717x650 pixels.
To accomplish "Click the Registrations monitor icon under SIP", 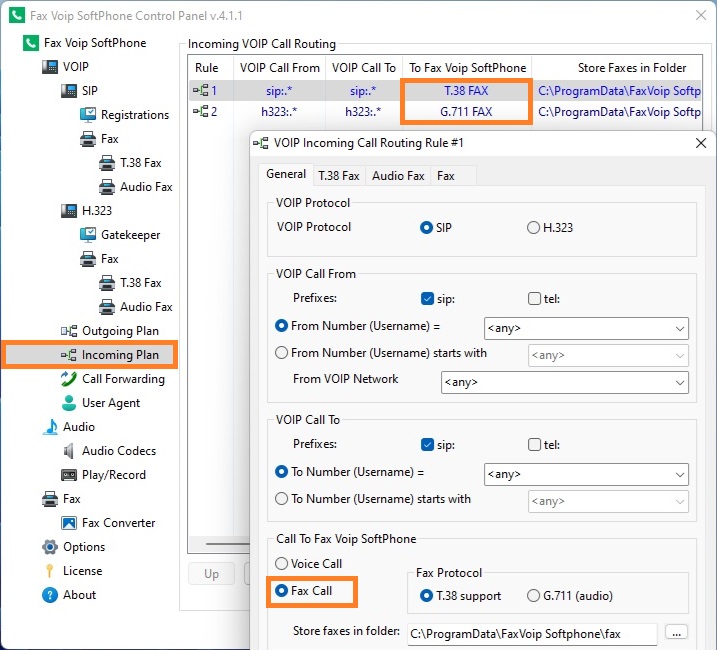I will (x=88, y=114).
